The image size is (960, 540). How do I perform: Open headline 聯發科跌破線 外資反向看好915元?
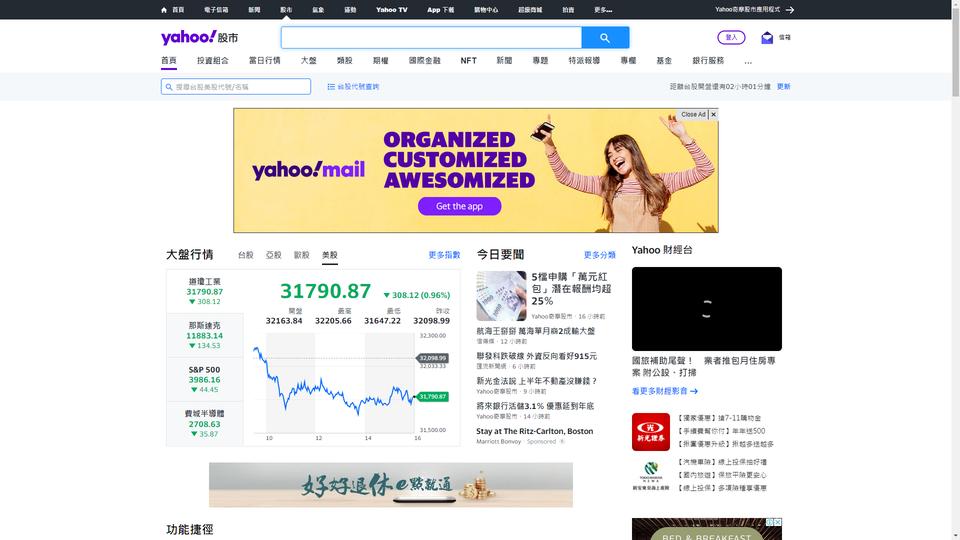(536, 356)
